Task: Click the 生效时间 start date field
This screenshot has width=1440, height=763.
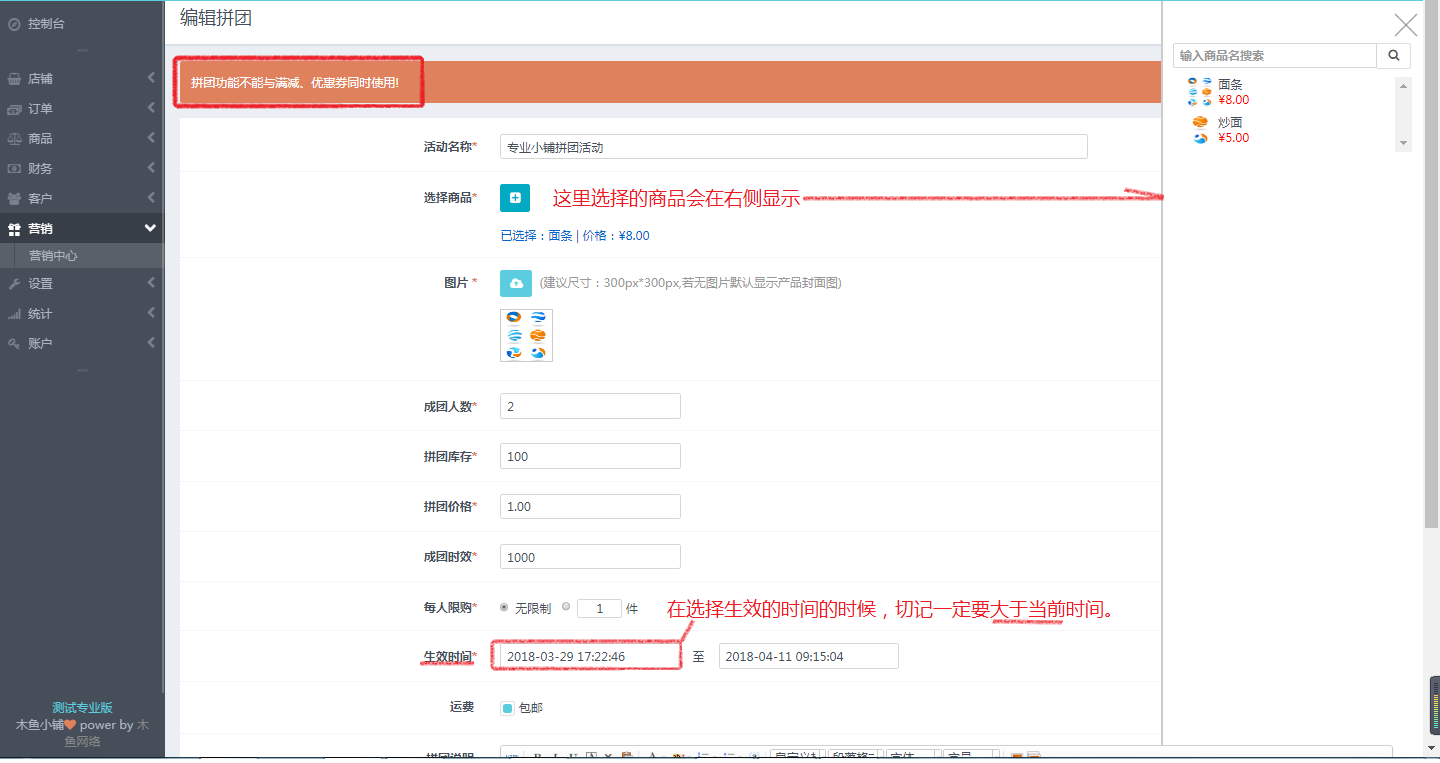Action: click(586, 656)
